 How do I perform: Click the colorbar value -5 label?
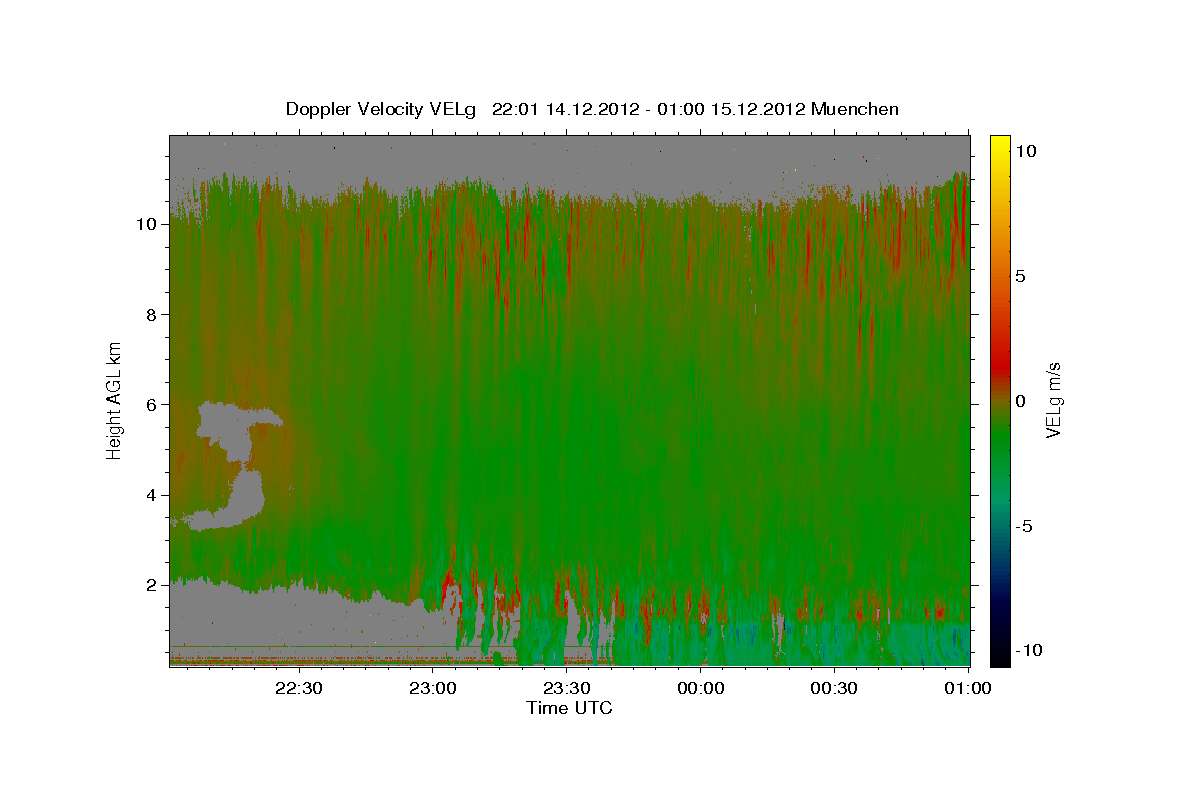[x=1023, y=526]
